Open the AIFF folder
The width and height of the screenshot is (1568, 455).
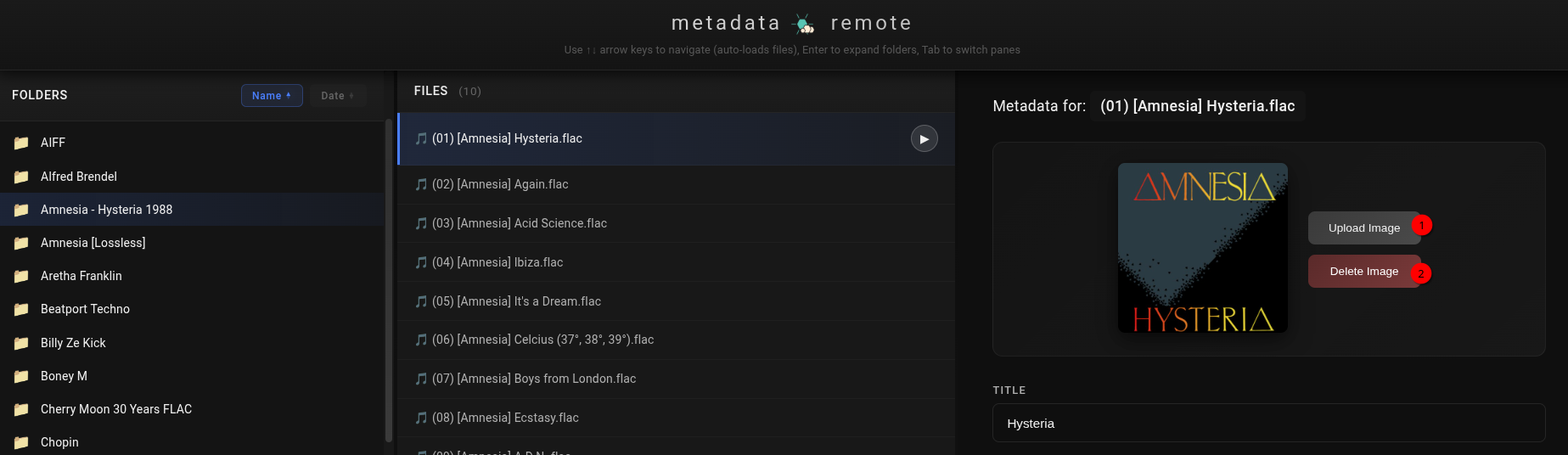click(192, 143)
